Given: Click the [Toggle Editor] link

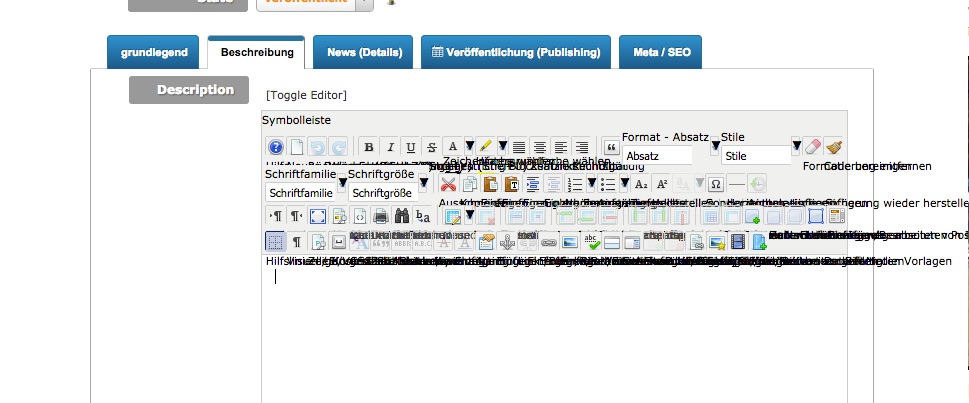Looking at the screenshot, I should coord(307,95).
